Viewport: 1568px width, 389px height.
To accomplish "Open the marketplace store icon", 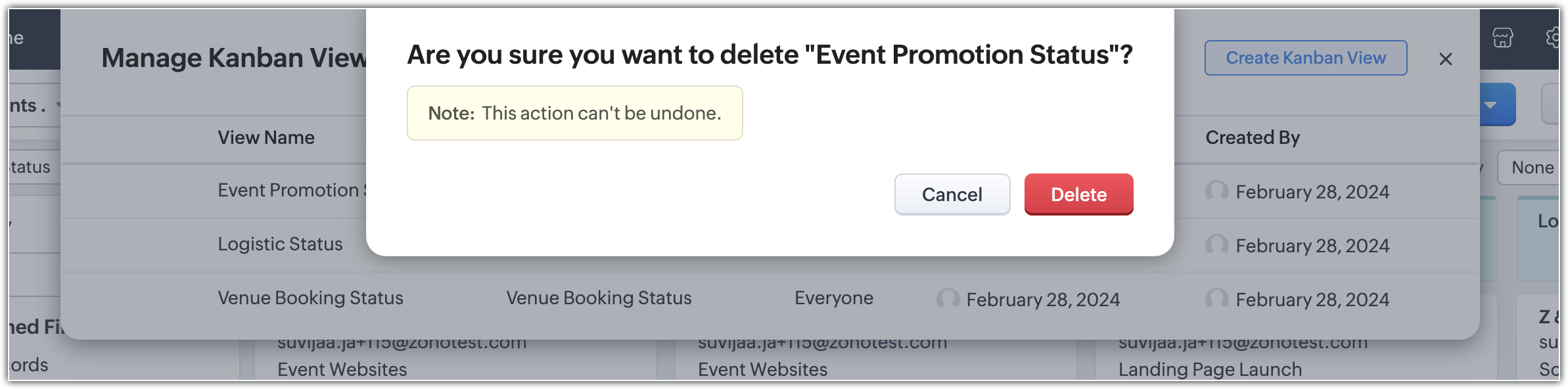I will click(1502, 37).
